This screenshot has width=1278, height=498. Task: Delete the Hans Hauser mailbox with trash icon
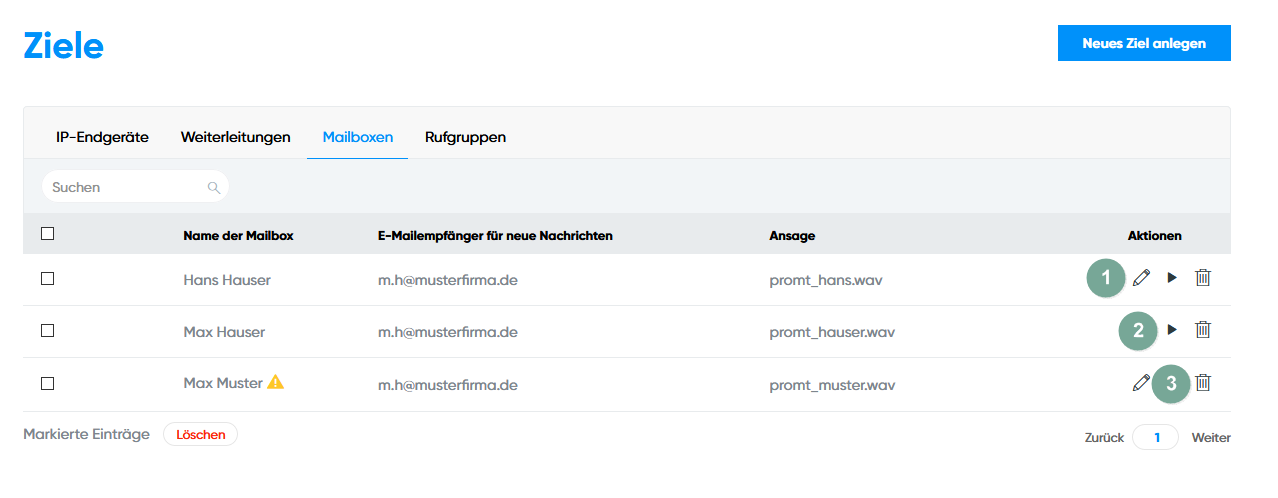1203,277
